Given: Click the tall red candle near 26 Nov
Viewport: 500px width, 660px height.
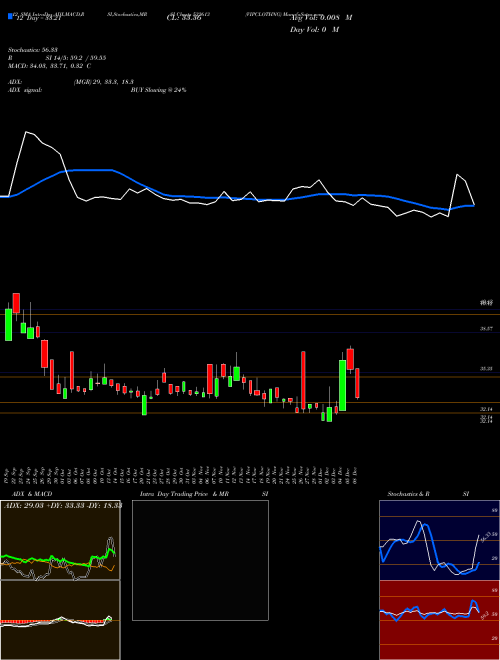Looking at the screenshot, I should coord(303,380).
